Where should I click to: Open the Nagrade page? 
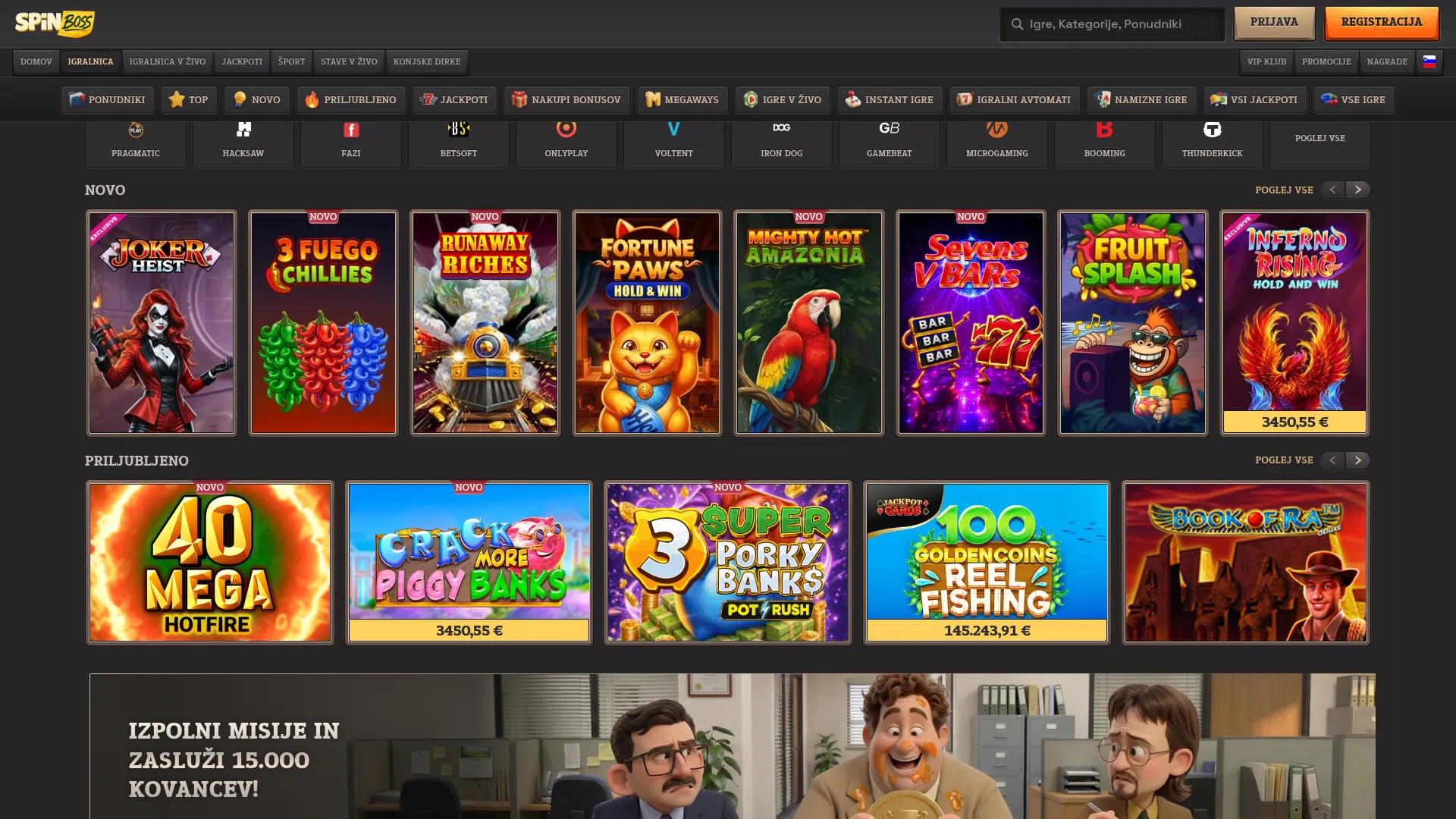point(1387,61)
